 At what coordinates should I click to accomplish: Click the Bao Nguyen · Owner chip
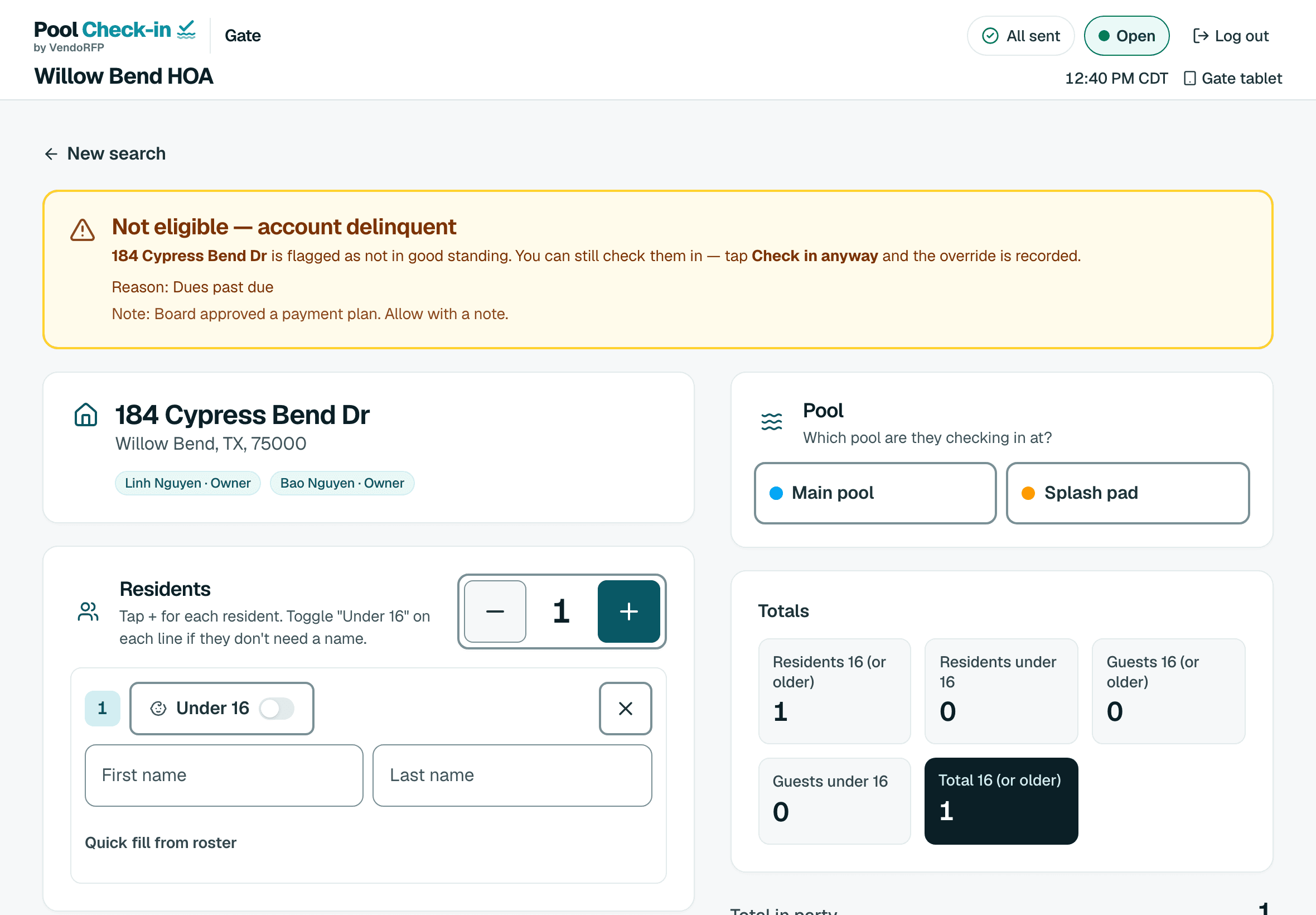coord(342,483)
